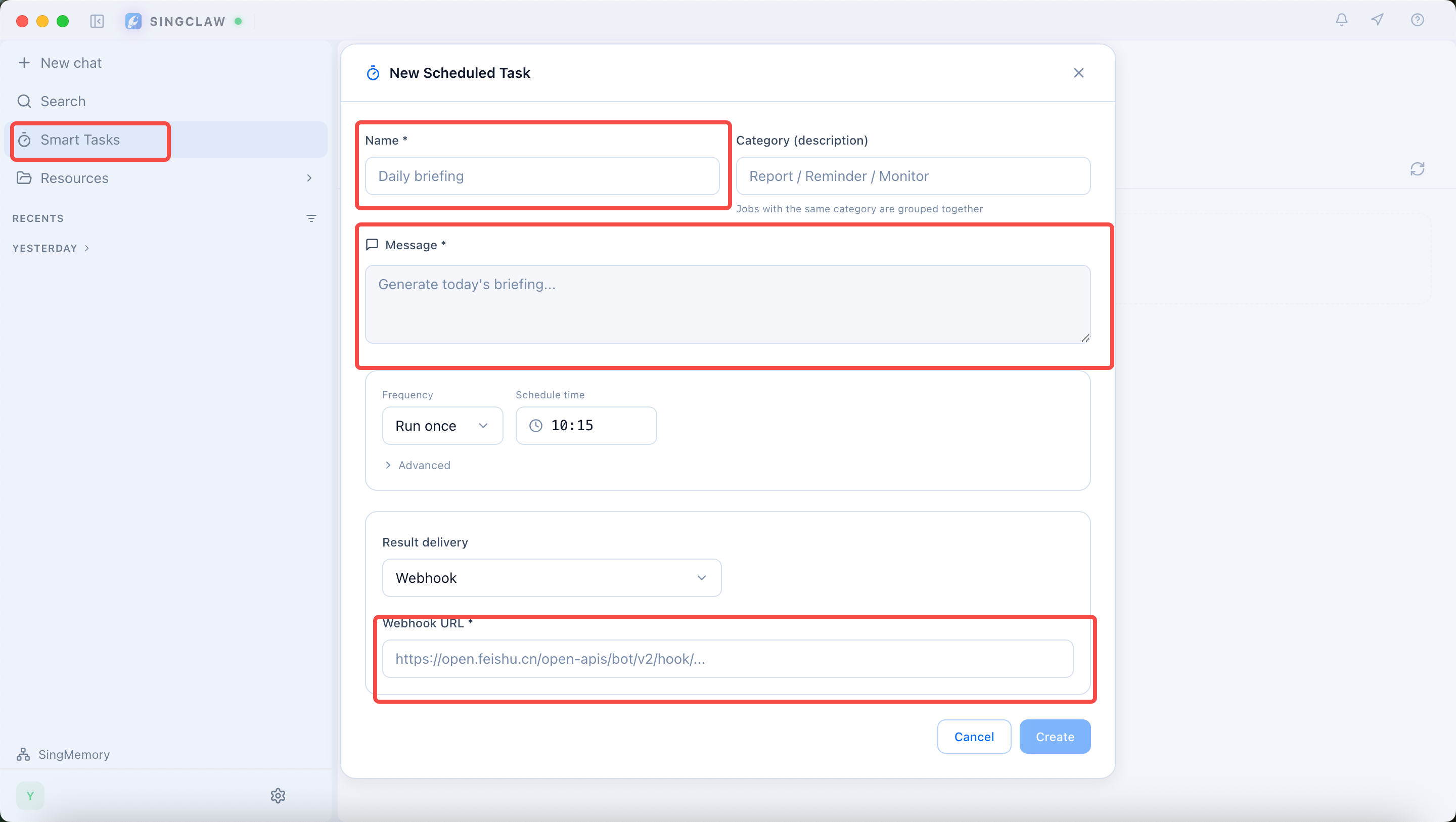
Task: Open the settings gear icon
Action: pyautogui.click(x=278, y=795)
